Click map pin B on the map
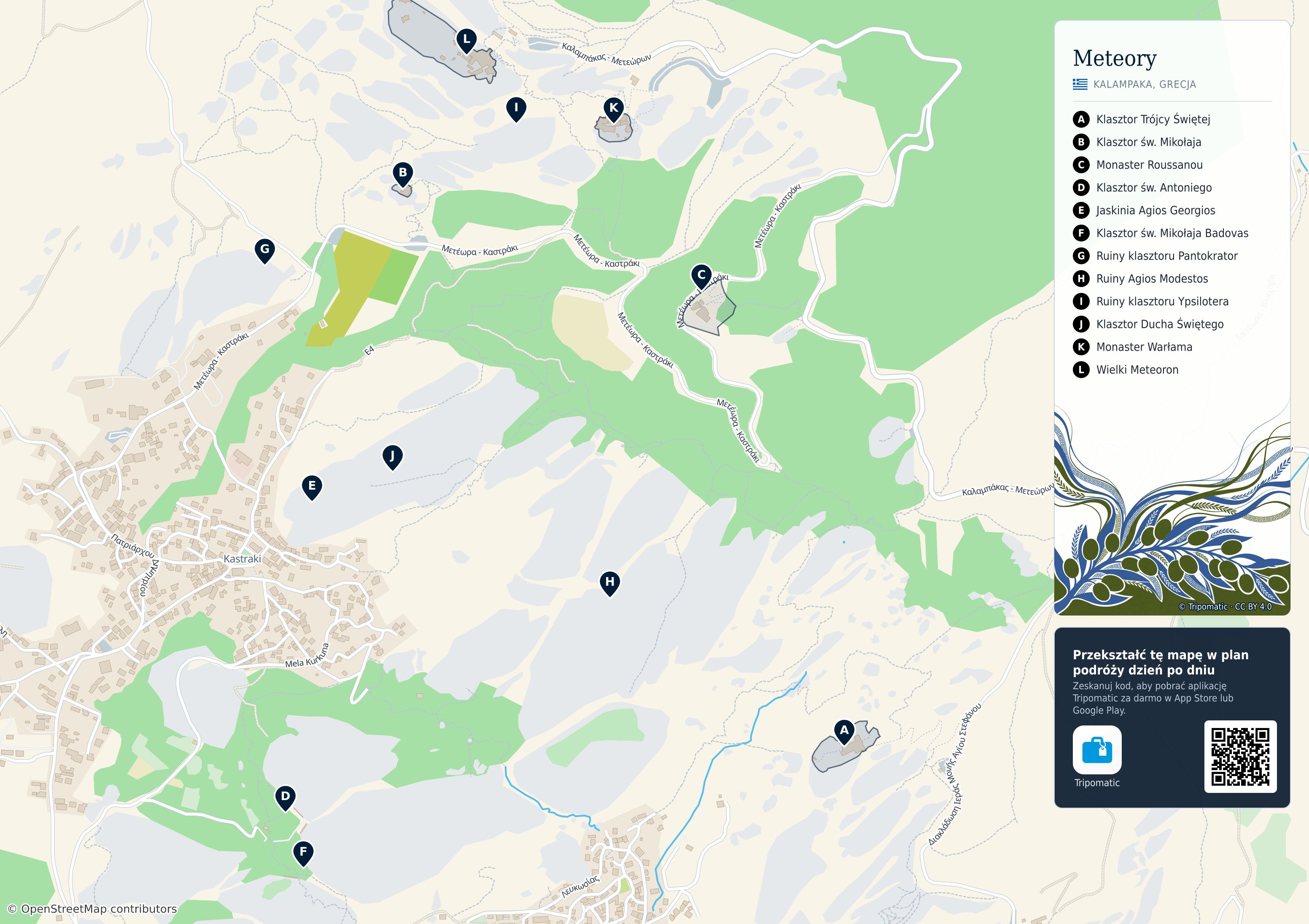Image resolution: width=1309 pixels, height=924 pixels. pyautogui.click(x=403, y=174)
